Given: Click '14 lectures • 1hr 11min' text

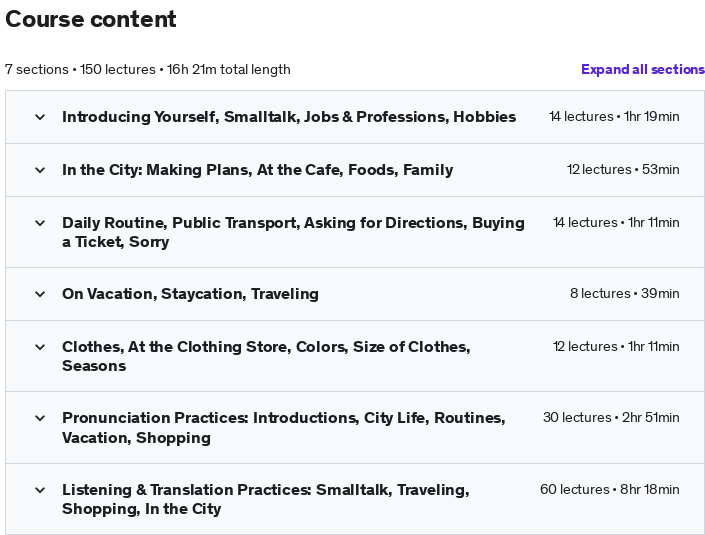Looking at the screenshot, I should [x=616, y=223].
